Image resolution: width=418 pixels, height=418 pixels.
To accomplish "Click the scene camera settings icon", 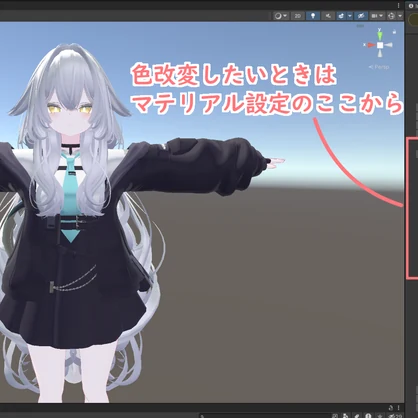I will [x=374, y=16].
